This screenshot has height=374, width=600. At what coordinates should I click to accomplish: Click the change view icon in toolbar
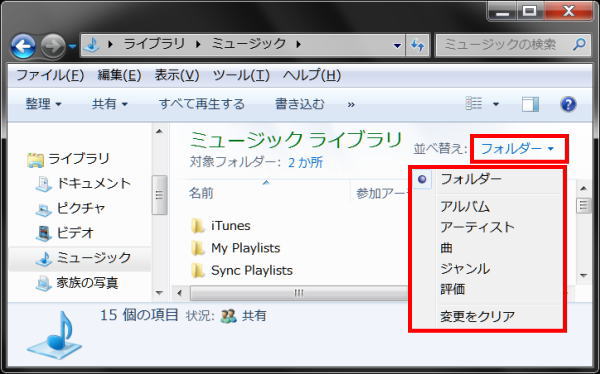pyautogui.click(x=474, y=104)
